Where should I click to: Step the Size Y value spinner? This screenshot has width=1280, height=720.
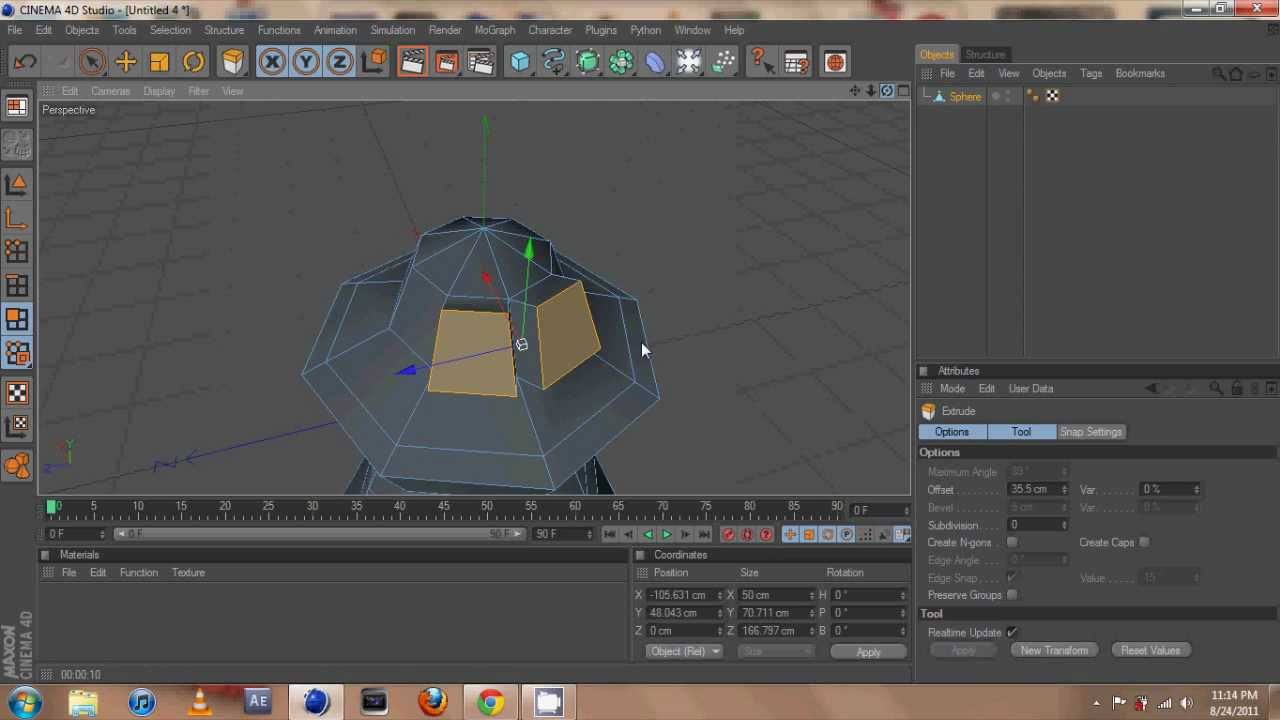(x=812, y=613)
